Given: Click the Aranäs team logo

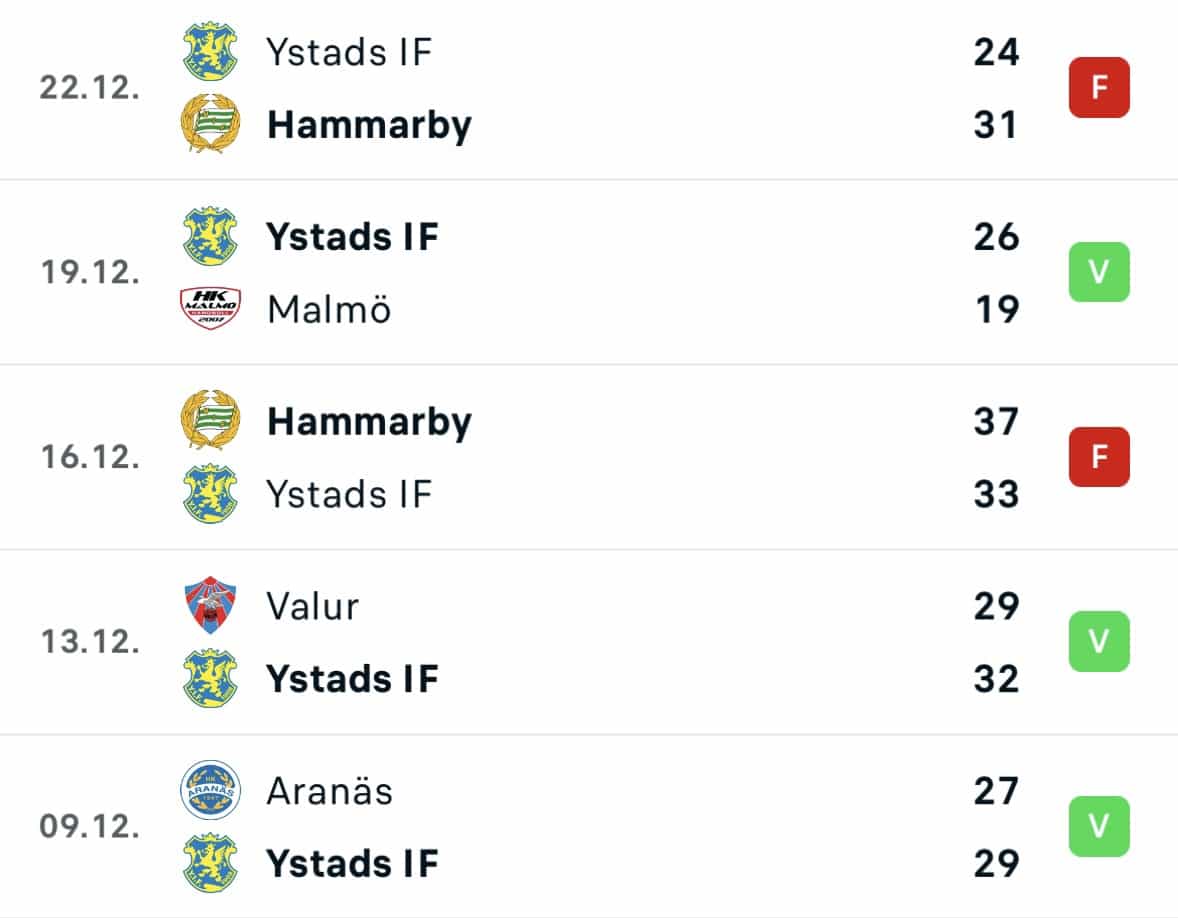Looking at the screenshot, I should pos(210,790).
